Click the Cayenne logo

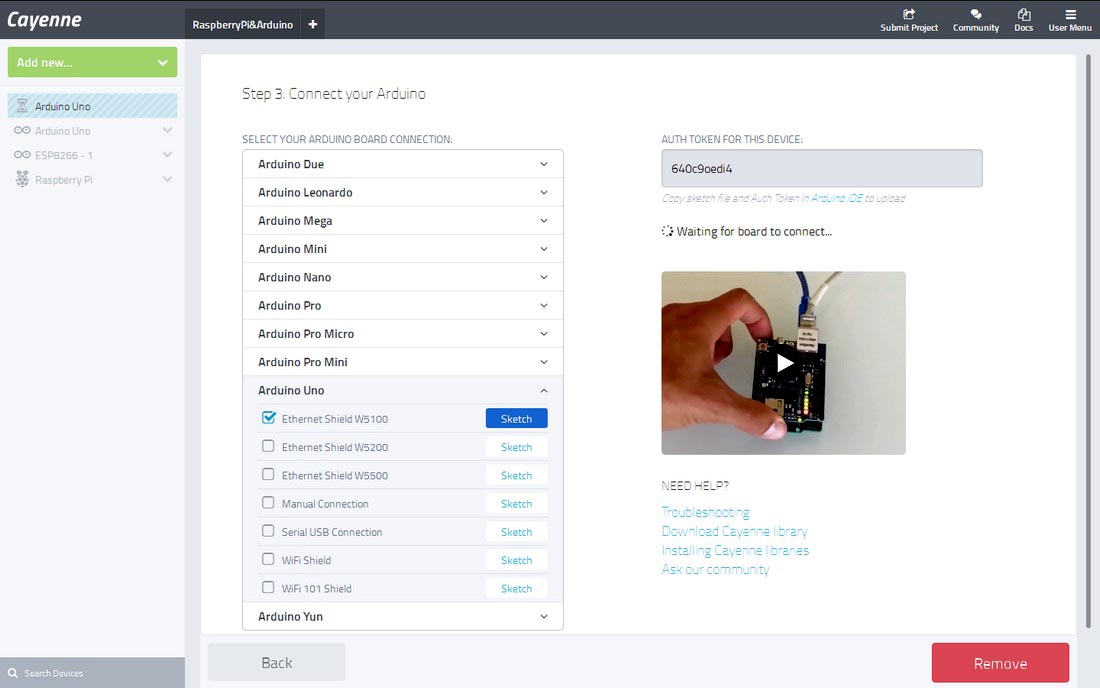pyautogui.click(x=44, y=20)
